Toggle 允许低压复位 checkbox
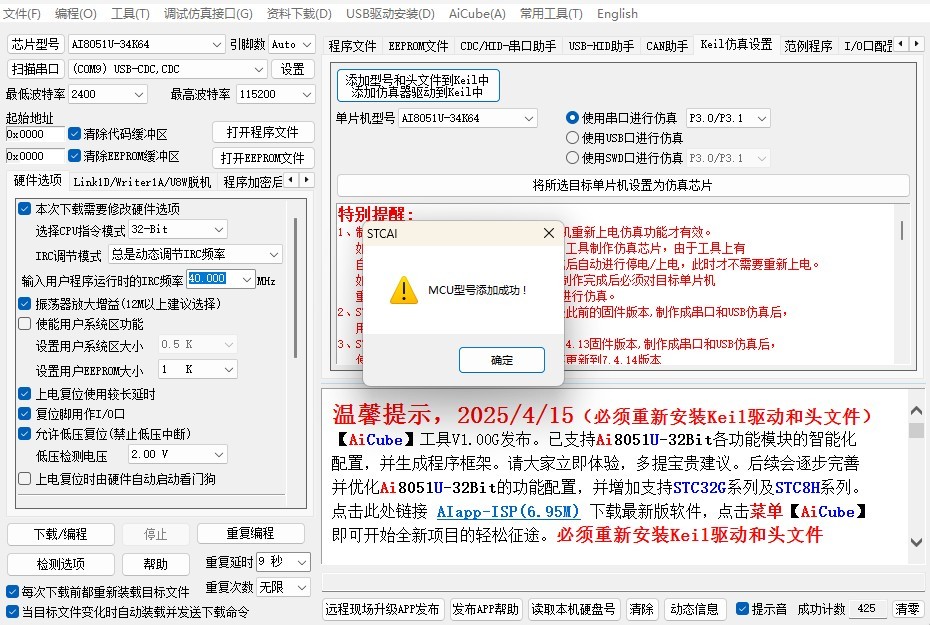Viewport: 930px width, 625px height. point(24,434)
